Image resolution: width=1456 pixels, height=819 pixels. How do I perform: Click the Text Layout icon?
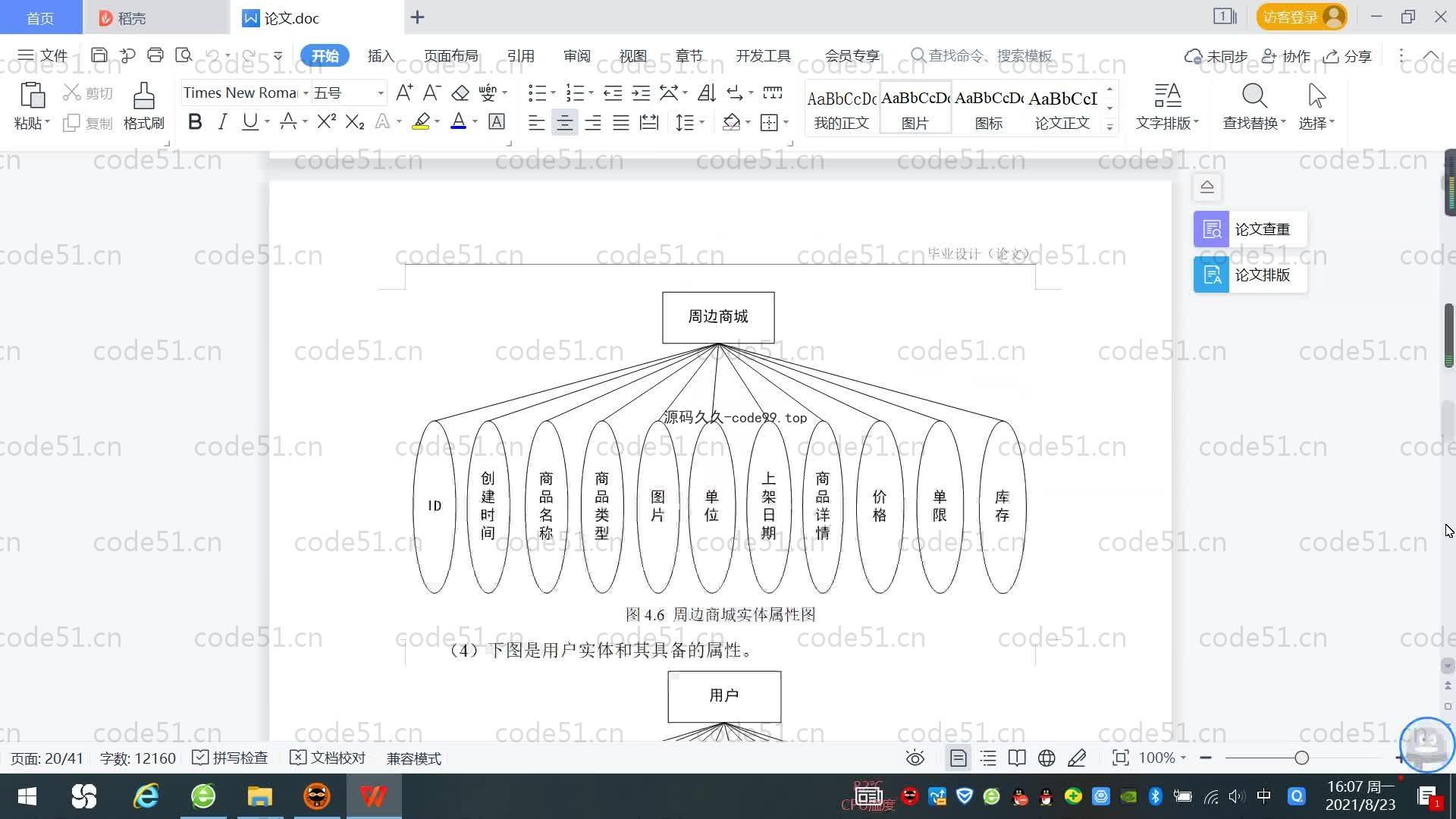click(1168, 96)
